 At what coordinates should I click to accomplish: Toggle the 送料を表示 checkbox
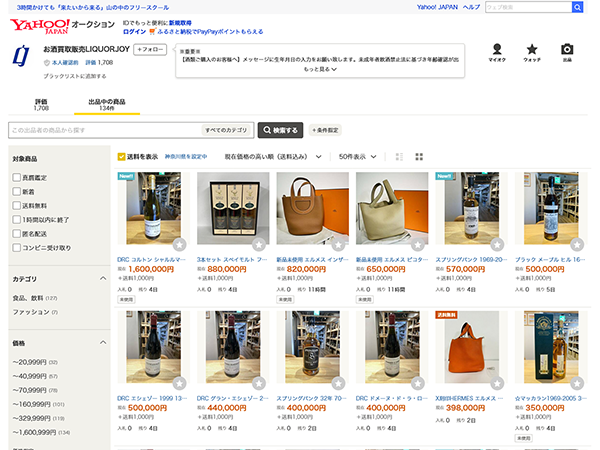(x=121, y=157)
